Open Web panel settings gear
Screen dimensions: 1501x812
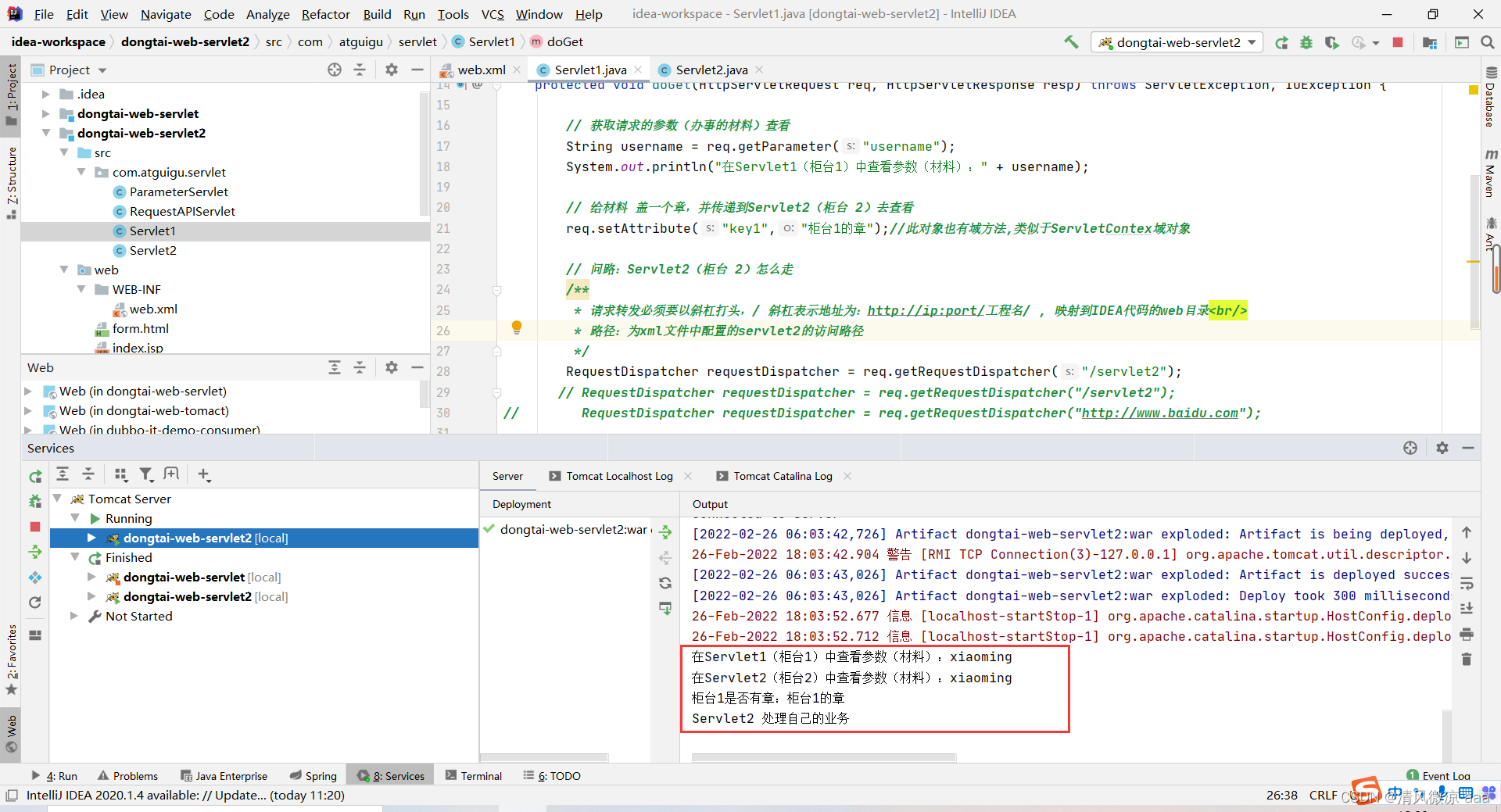[x=392, y=367]
